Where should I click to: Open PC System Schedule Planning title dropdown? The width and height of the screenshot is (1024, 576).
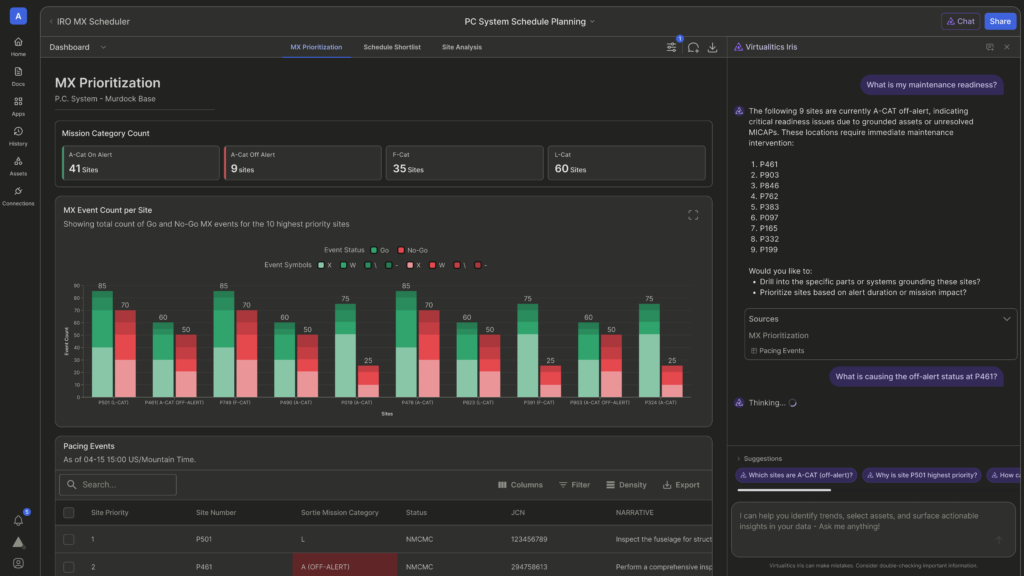coord(529,22)
